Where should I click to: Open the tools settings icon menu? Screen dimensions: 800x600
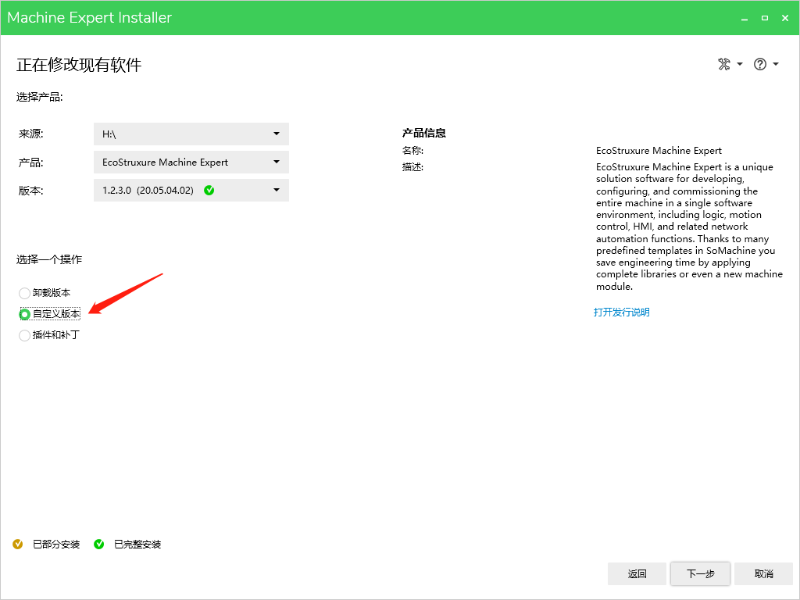click(x=724, y=64)
